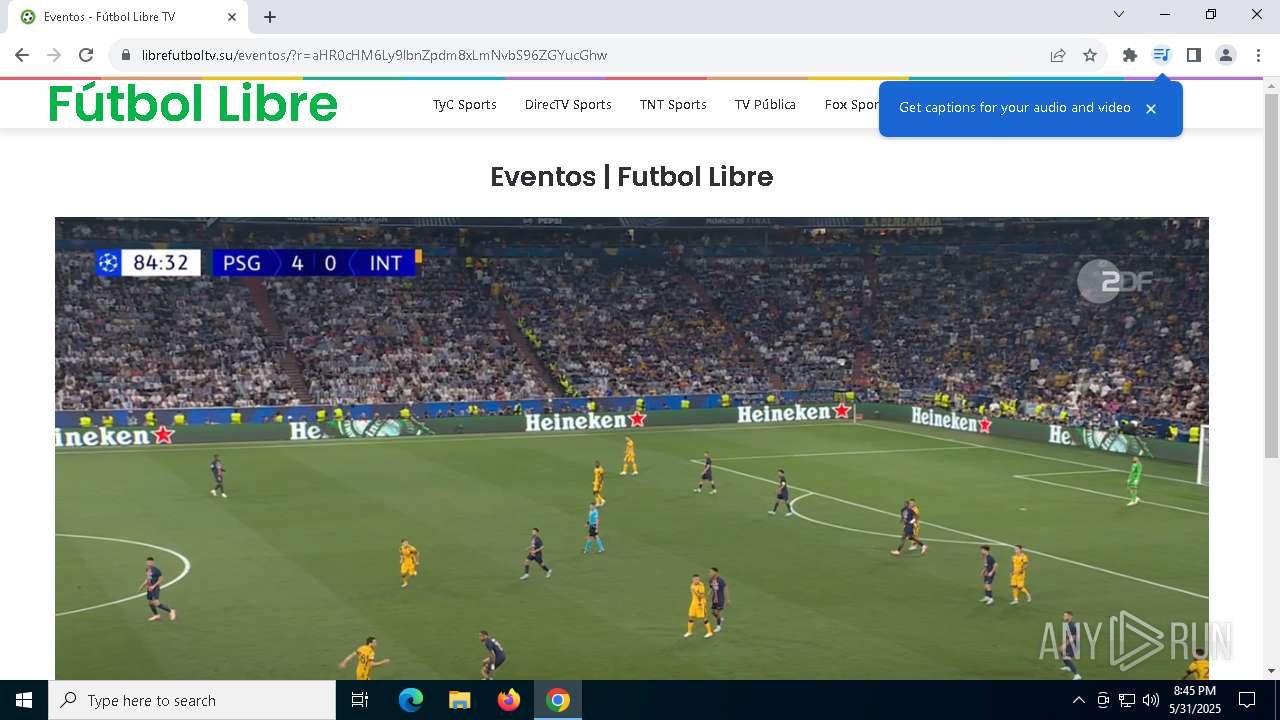Open Fox Sports channel link
Screen dimensions: 1280x720
[x=851, y=104]
